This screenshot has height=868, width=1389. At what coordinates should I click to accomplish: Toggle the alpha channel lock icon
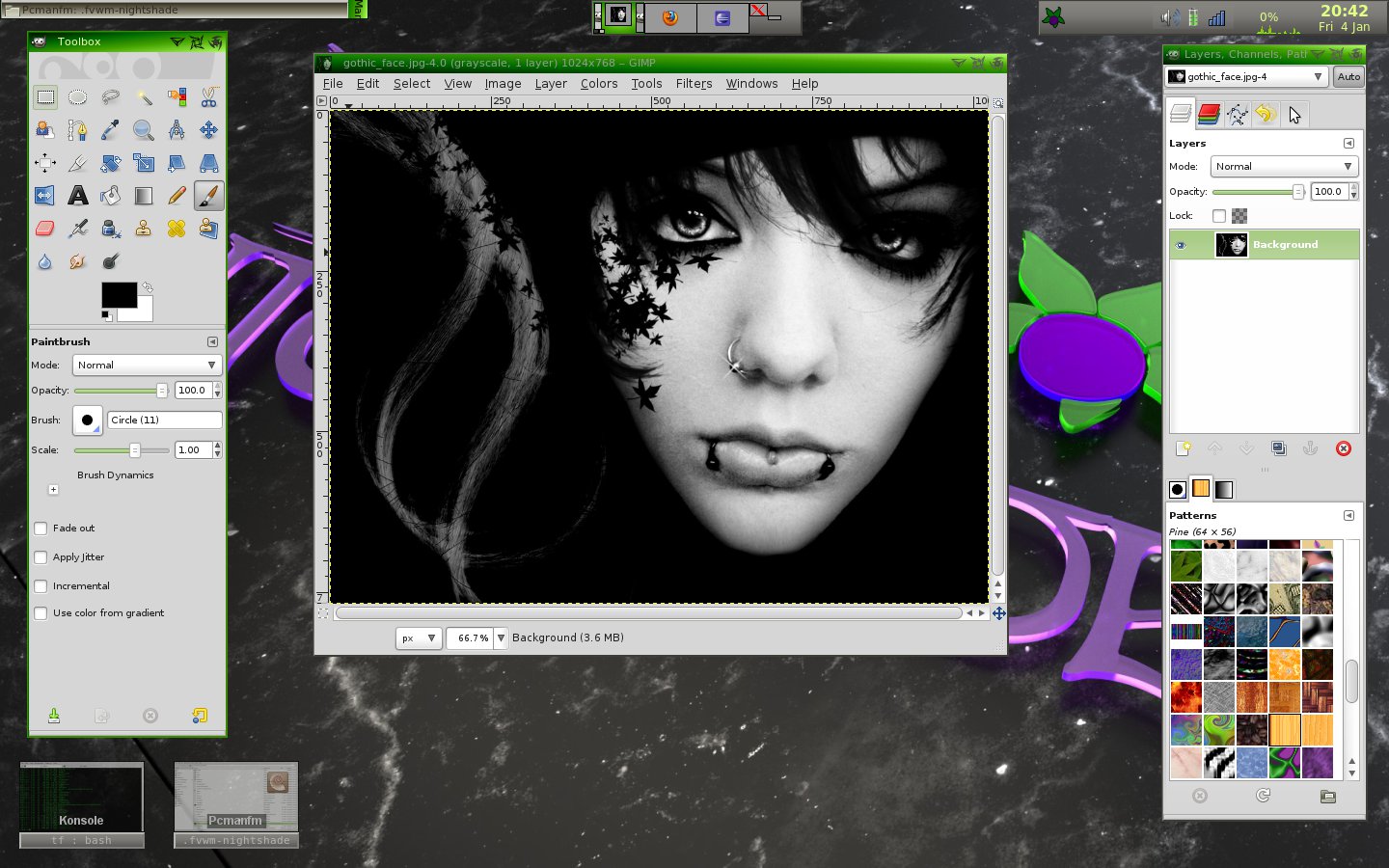(1239, 216)
